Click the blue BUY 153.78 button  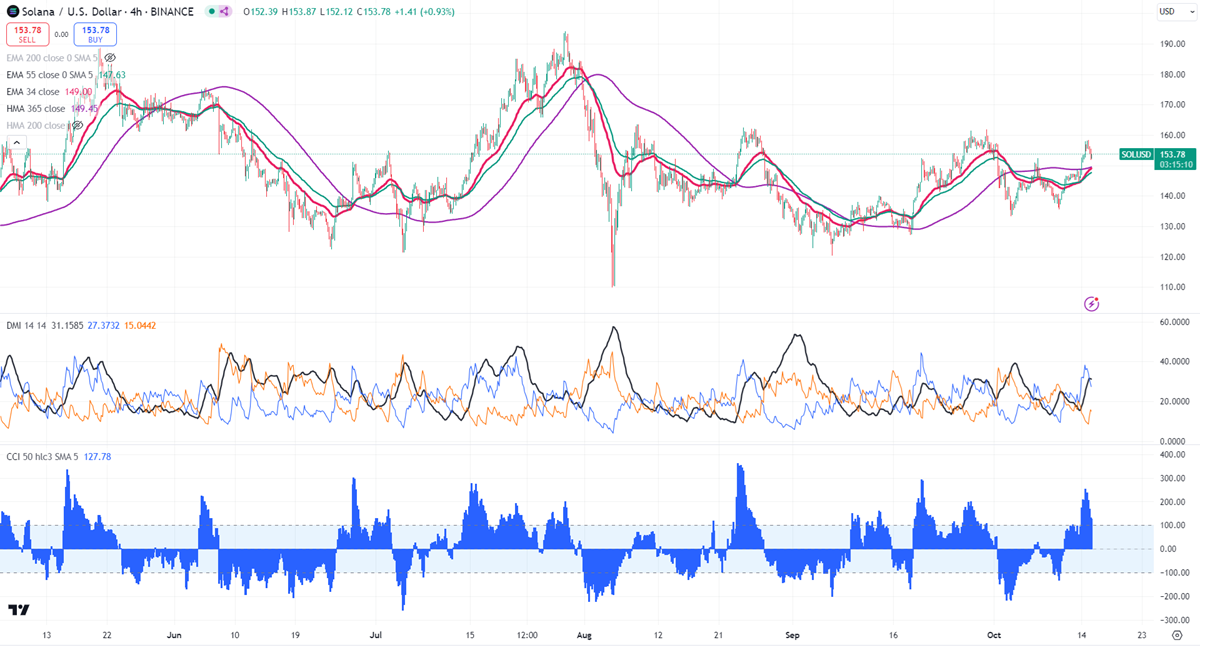[x=95, y=34]
